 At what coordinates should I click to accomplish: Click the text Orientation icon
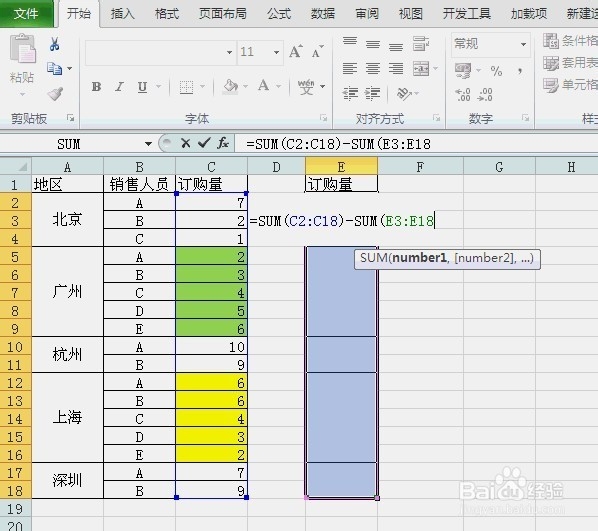tap(404, 93)
